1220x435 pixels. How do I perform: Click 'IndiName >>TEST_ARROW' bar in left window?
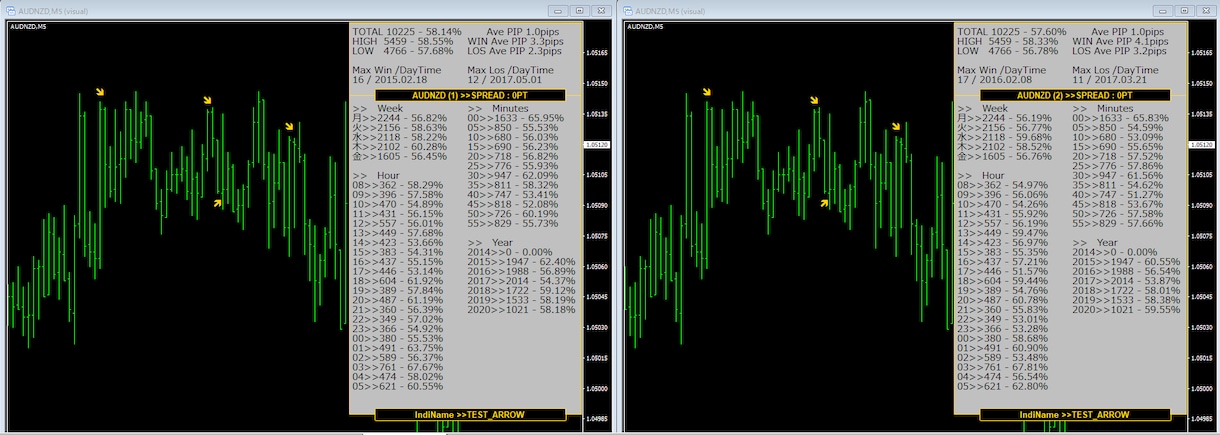(470, 414)
